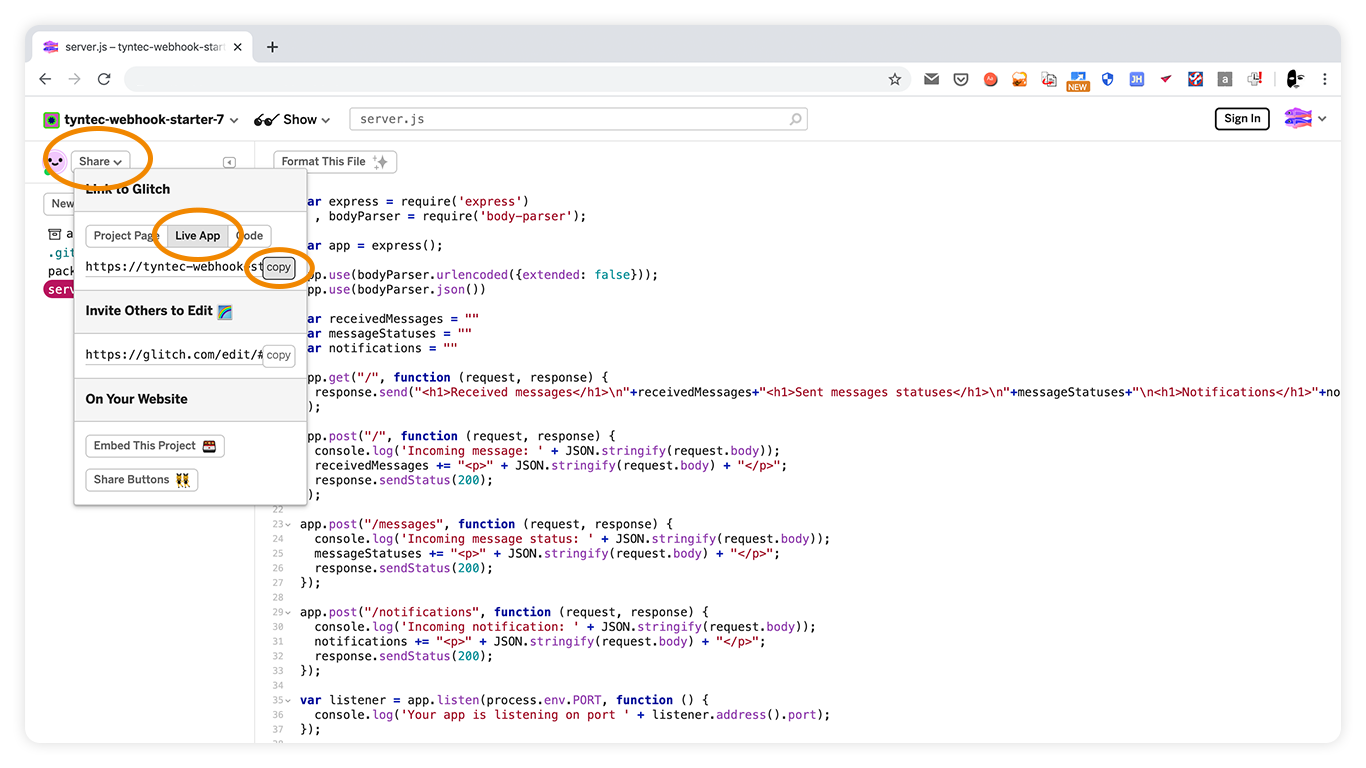Click the https://tyntec-webhook URL field
The width and height of the screenshot is (1366, 768).
click(174, 267)
